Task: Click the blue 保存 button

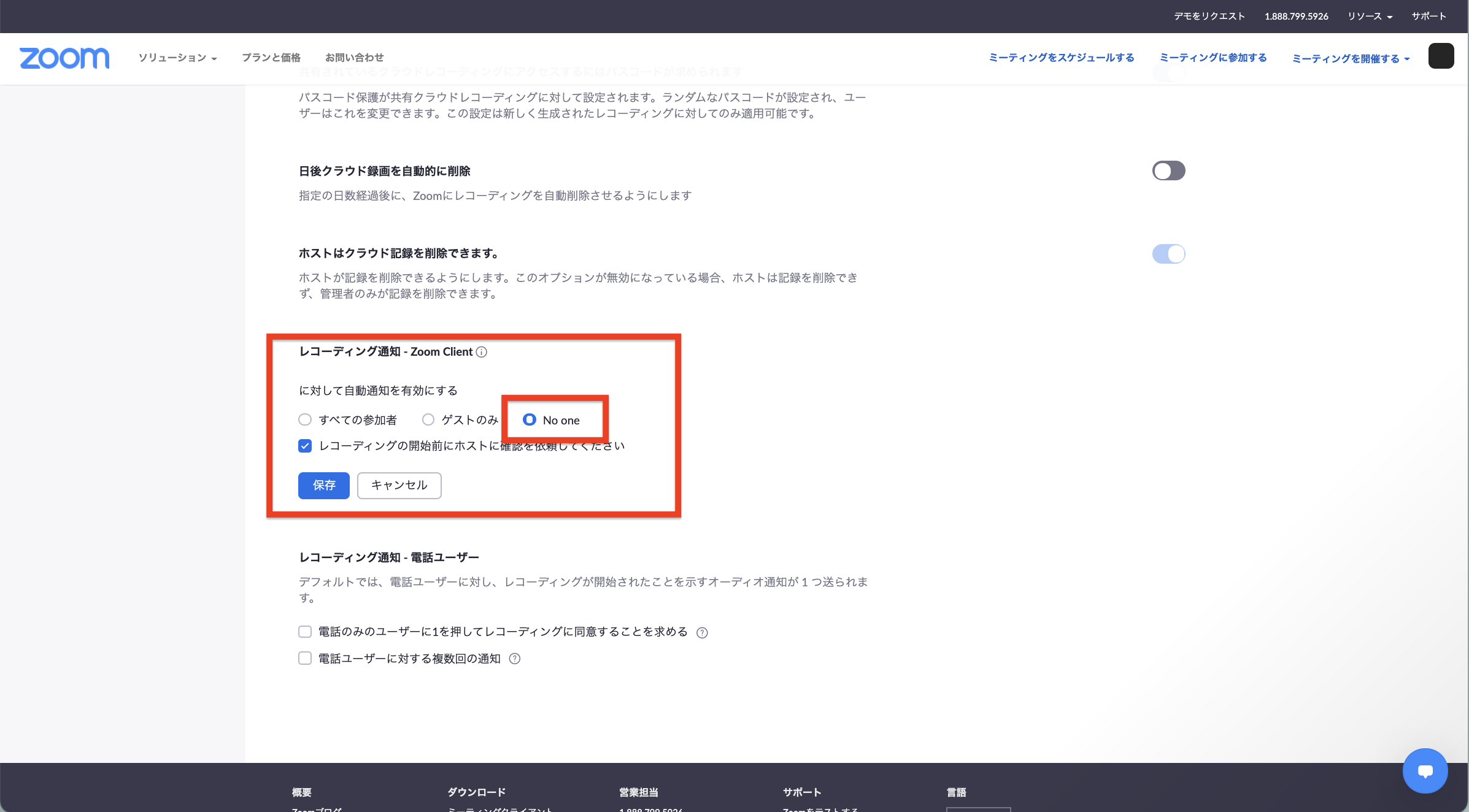Action: point(324,486)
